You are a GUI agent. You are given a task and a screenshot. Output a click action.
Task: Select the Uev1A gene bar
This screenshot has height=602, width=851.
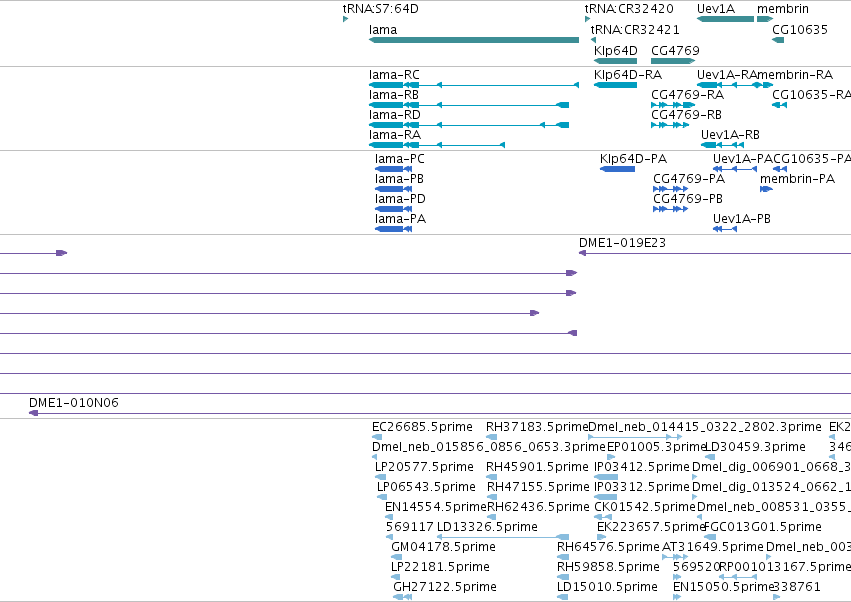(x=725, y=19)
